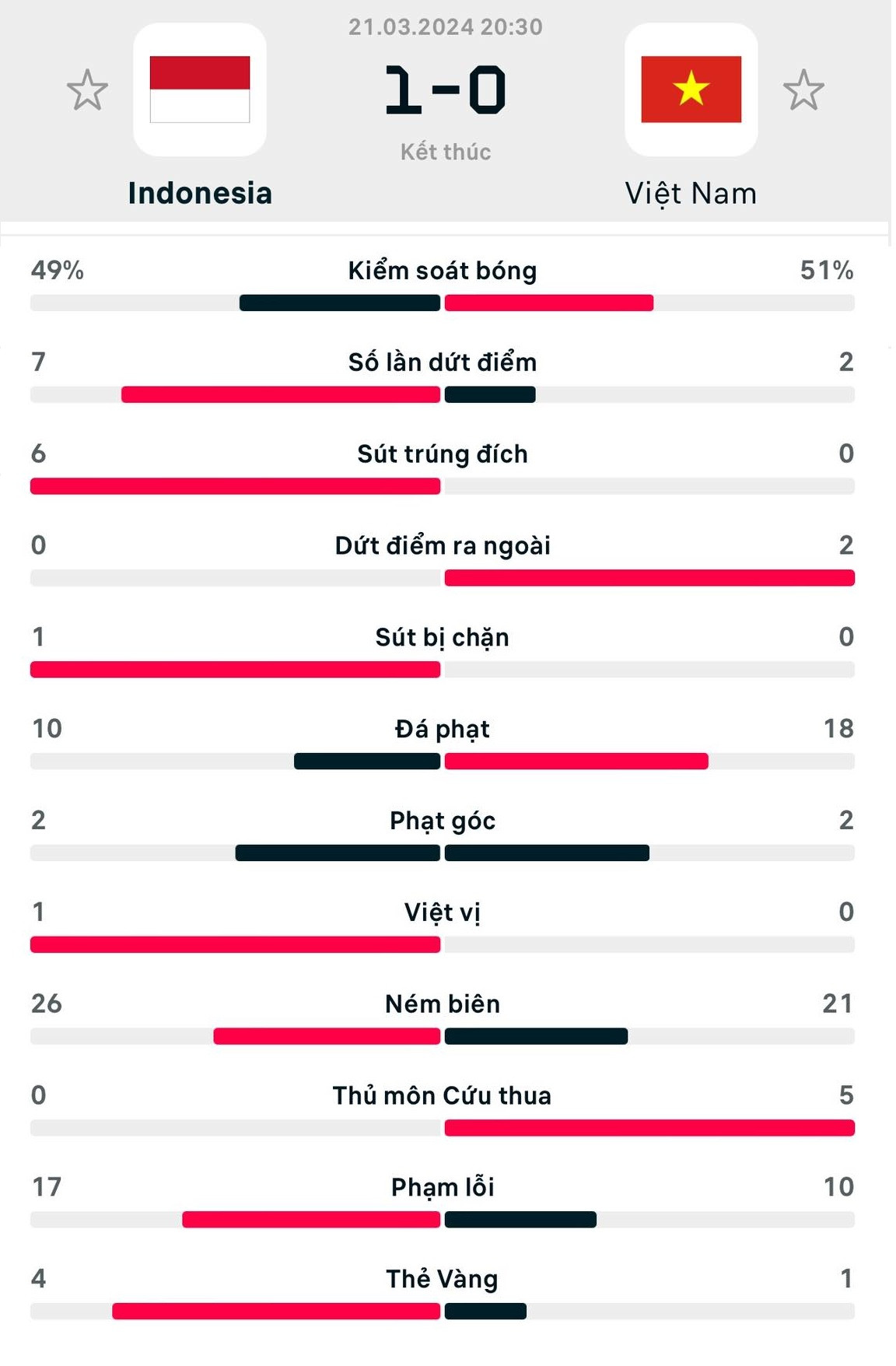Select the Kiểm soát bóng stat label
Viewport: 896px width, 1366px height.
coord(443,271)
